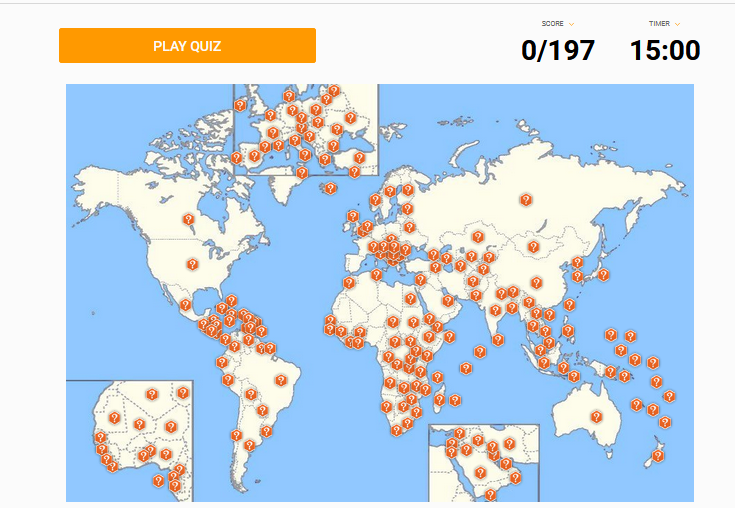Select the offshore island marker in West Africa inset
The height and width of the screenshot is (508, 735).
[159, 481]
